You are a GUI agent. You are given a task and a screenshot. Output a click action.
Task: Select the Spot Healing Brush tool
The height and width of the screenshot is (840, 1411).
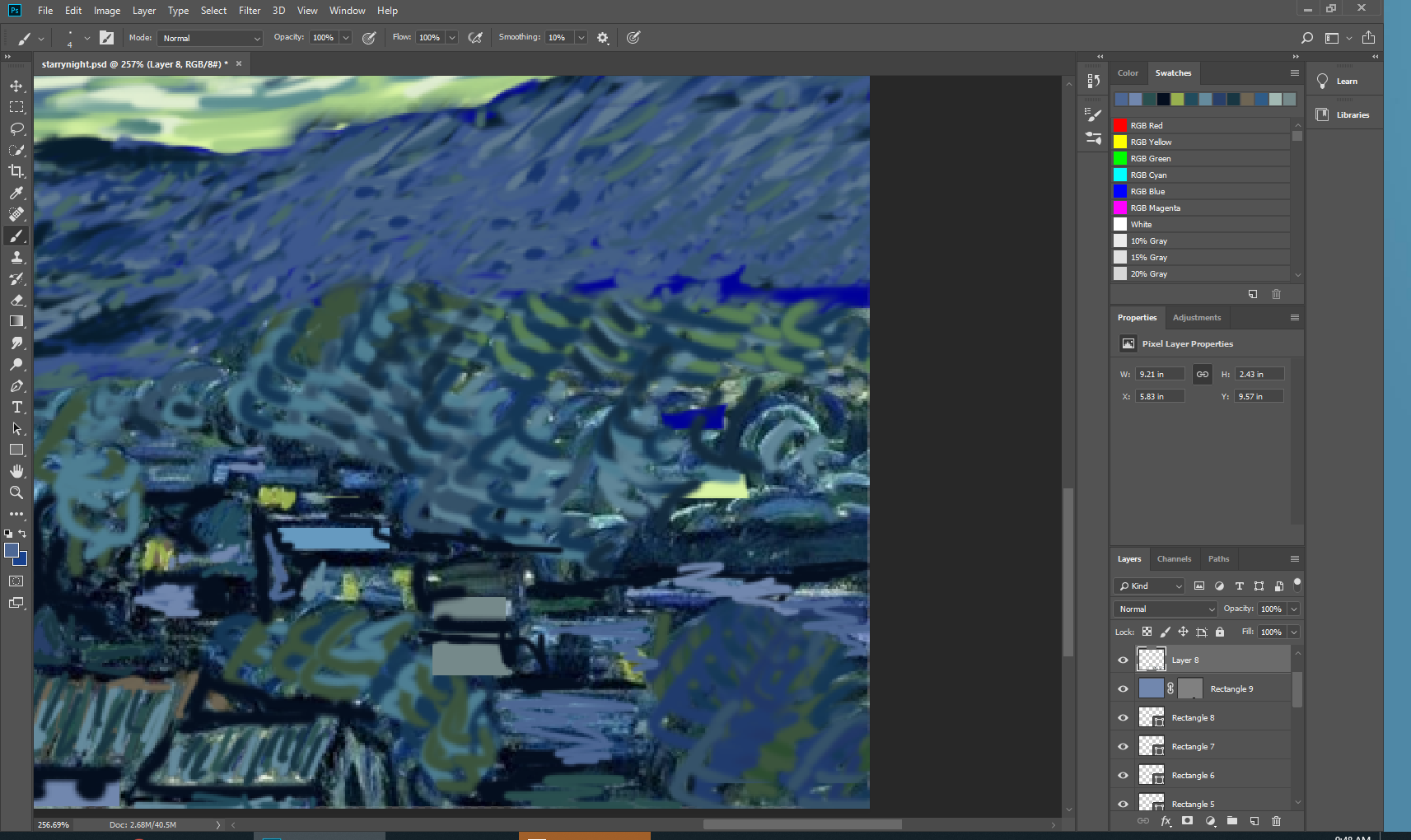tap(16, 214)
